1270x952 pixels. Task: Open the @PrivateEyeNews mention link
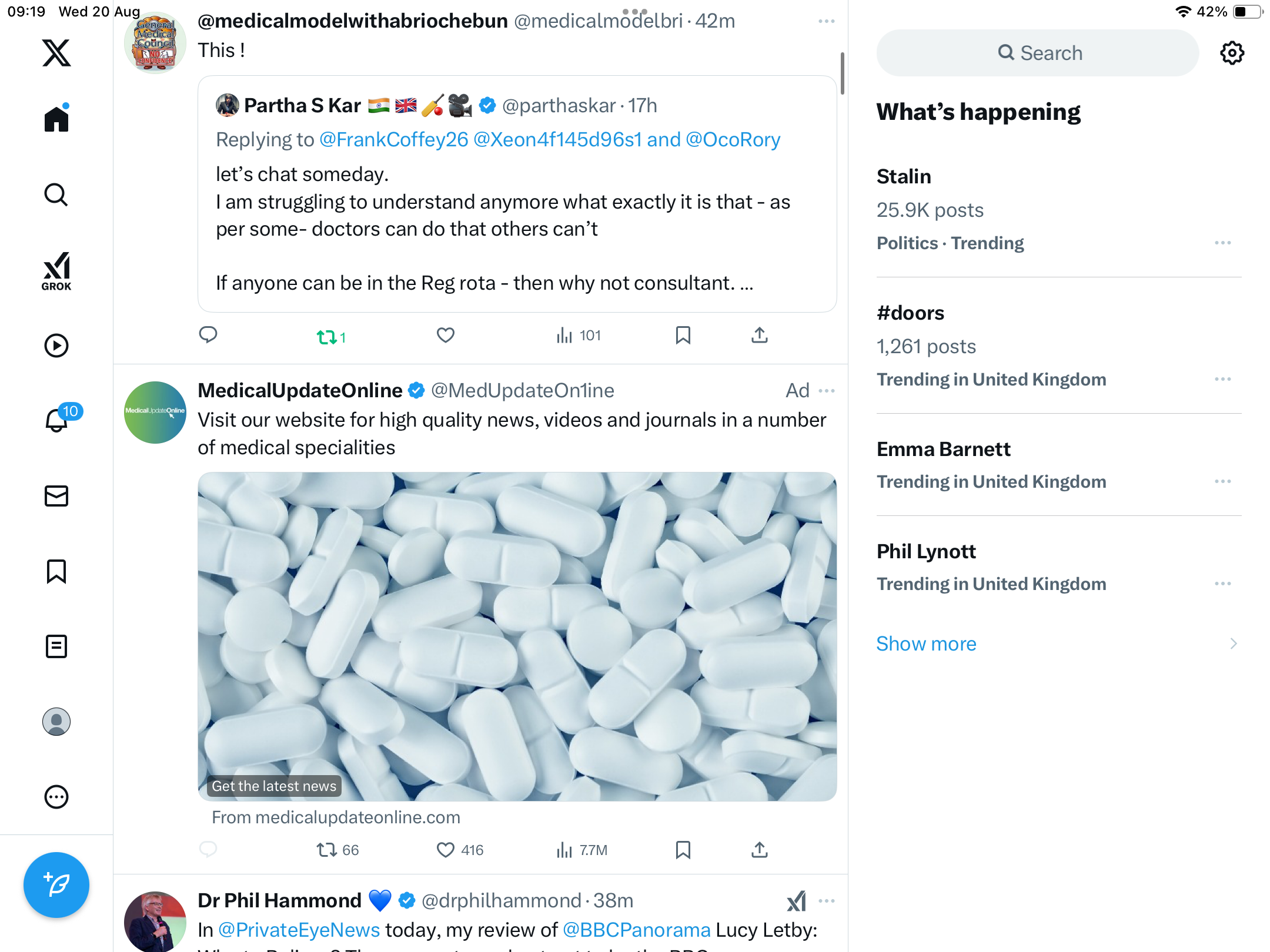click(299, 930)
